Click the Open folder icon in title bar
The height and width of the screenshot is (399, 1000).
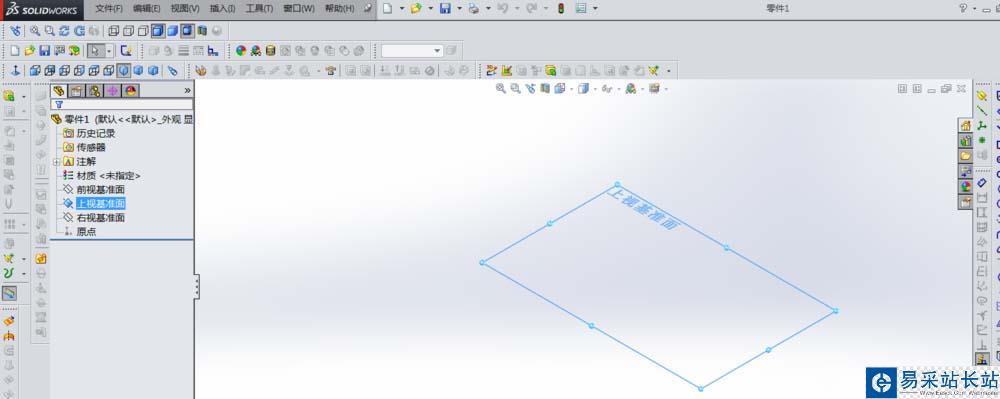(x=416, y=8)
